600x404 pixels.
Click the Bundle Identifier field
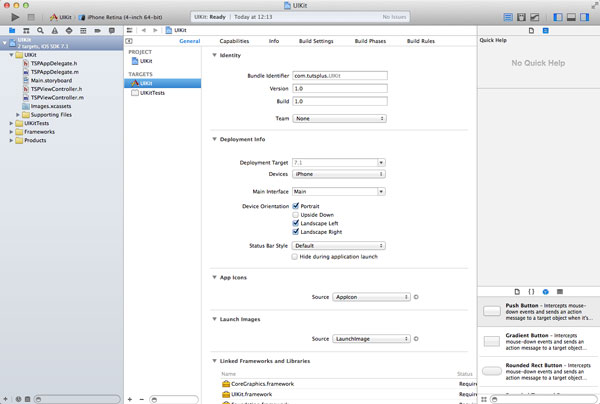[340, 76]
